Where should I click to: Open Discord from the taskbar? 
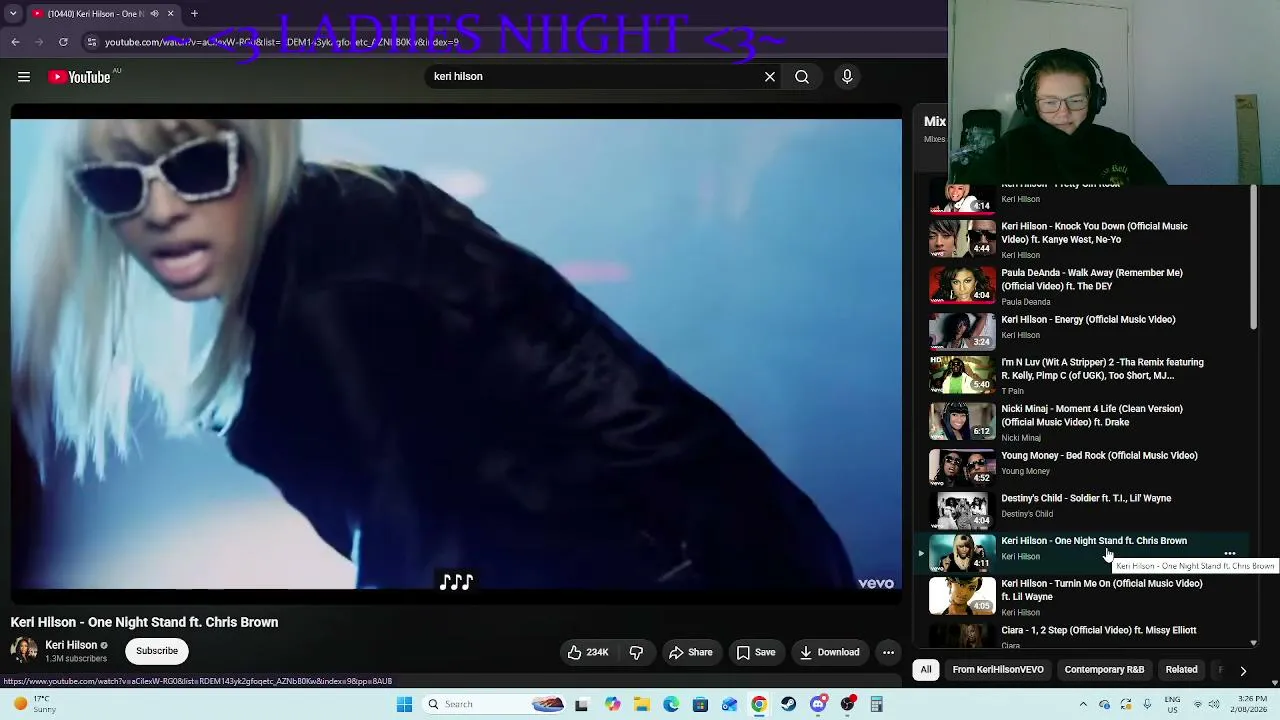[x=818, y=705]
